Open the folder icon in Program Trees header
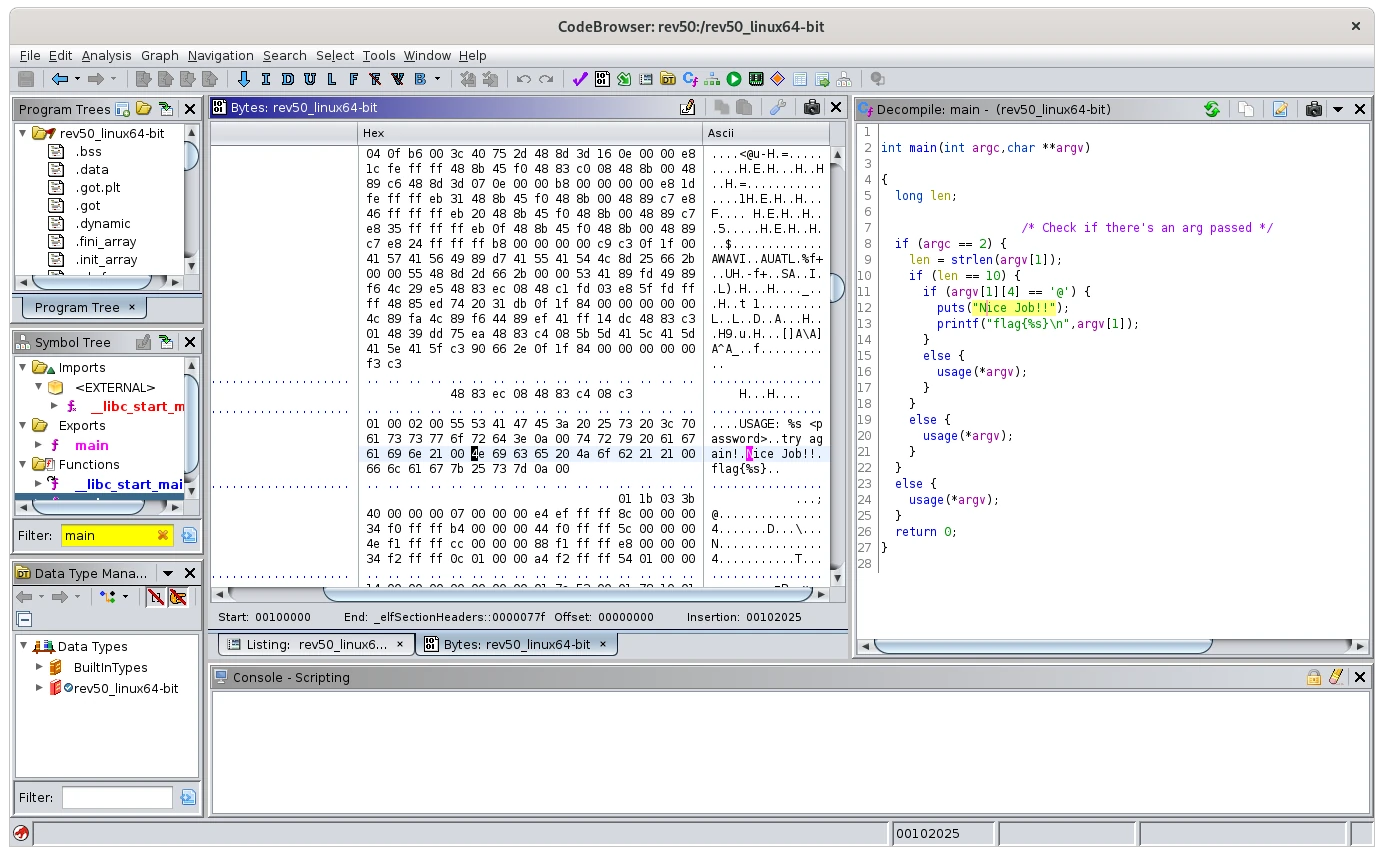Viewport: 1384px width, 856px height. [144, 108]
